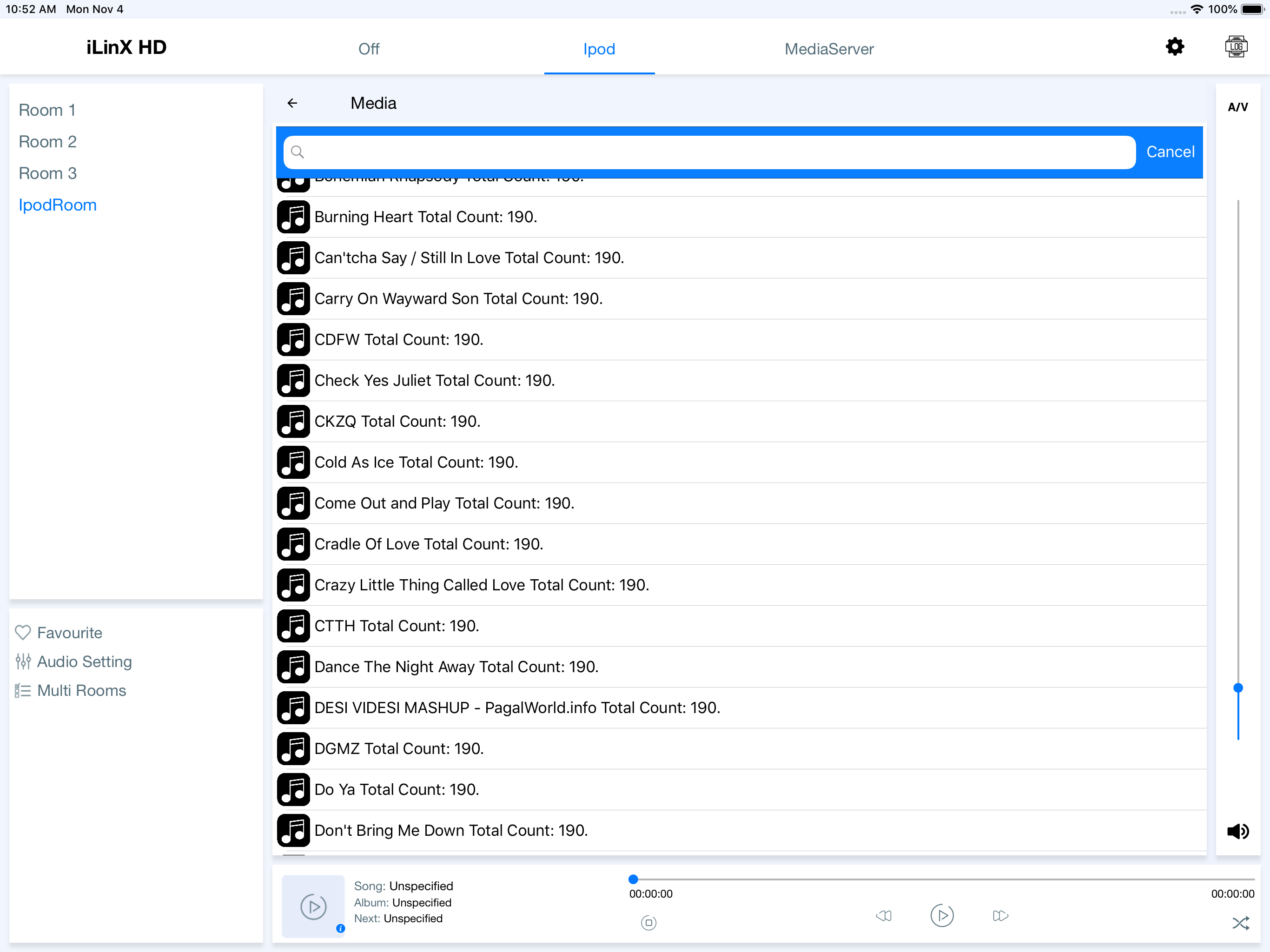This screenshot has height=952, width=1270.
Task: Click the now-playing info badge
Action: (x=340, y=928)
